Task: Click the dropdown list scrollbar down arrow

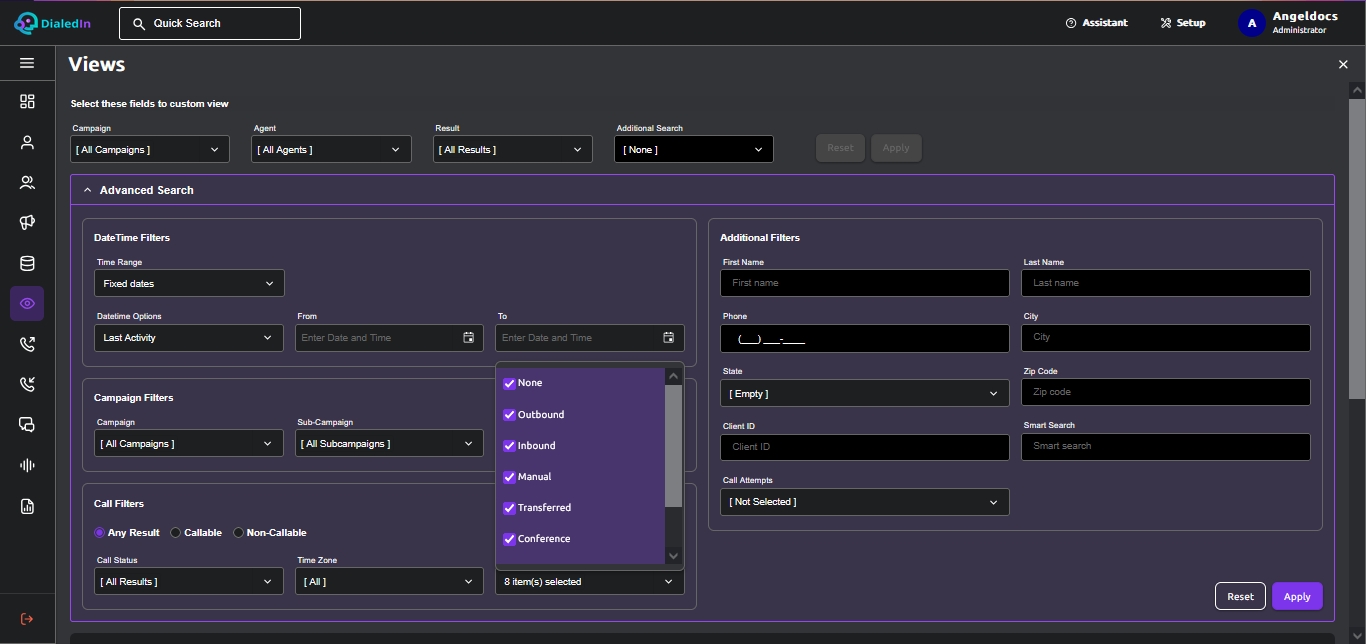Action: click(673, 556)
